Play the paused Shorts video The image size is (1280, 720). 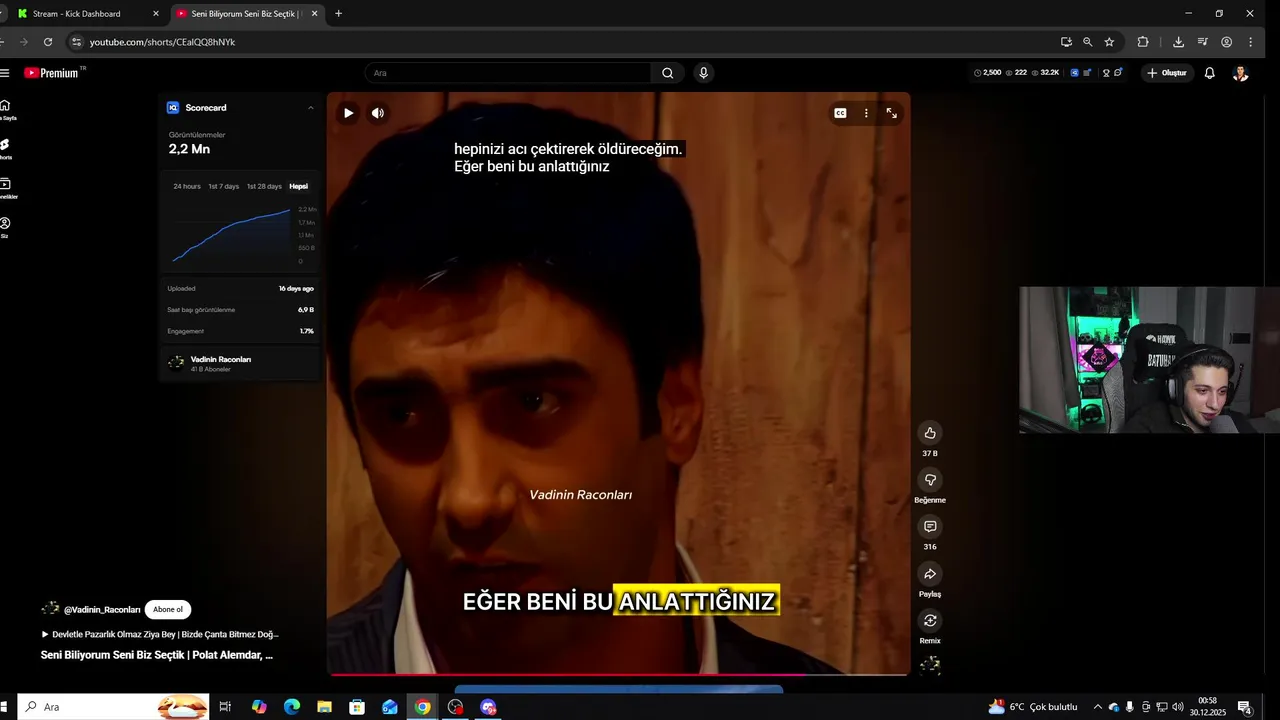coord(348,113)
